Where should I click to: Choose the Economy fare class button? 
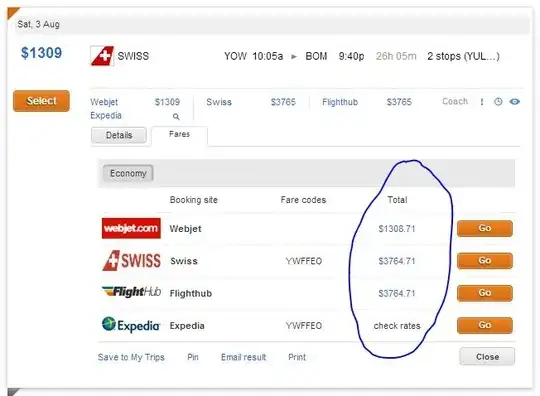click(x=128, y=173)
